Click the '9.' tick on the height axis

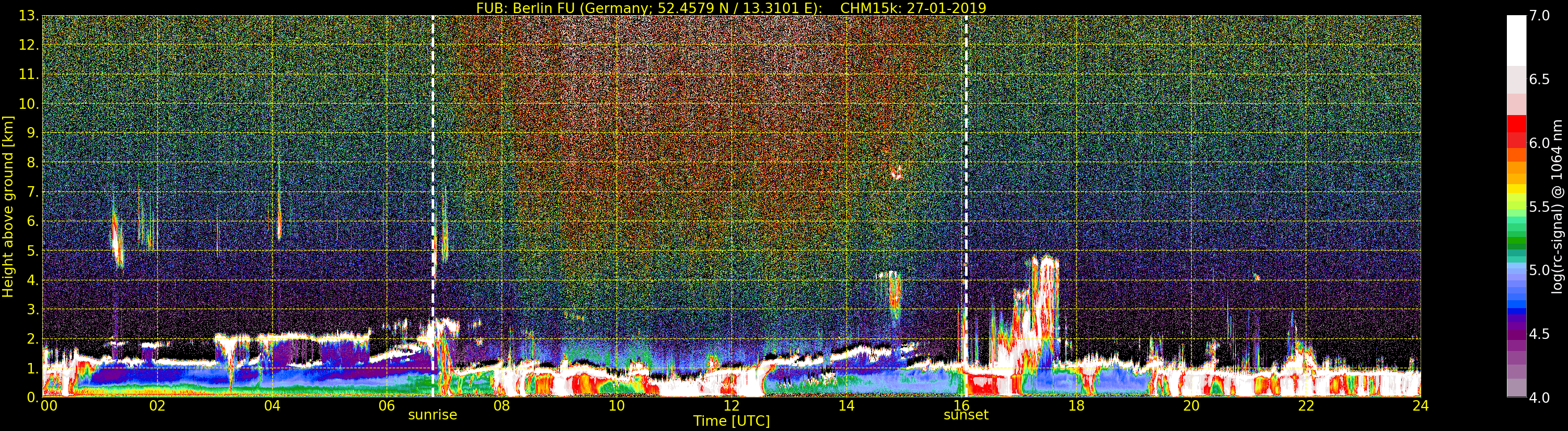pyautogui.click(x=32, y=133)
